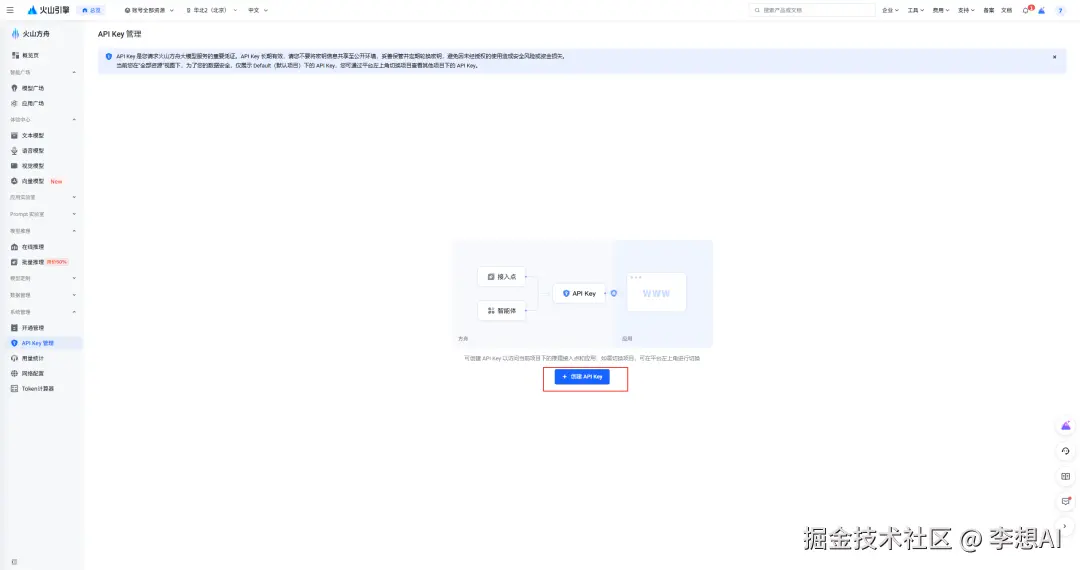Viewport: 1080px width, 570px height.
Task: Open the hamburger menu at top left
Action: click(x=10, y=10)
